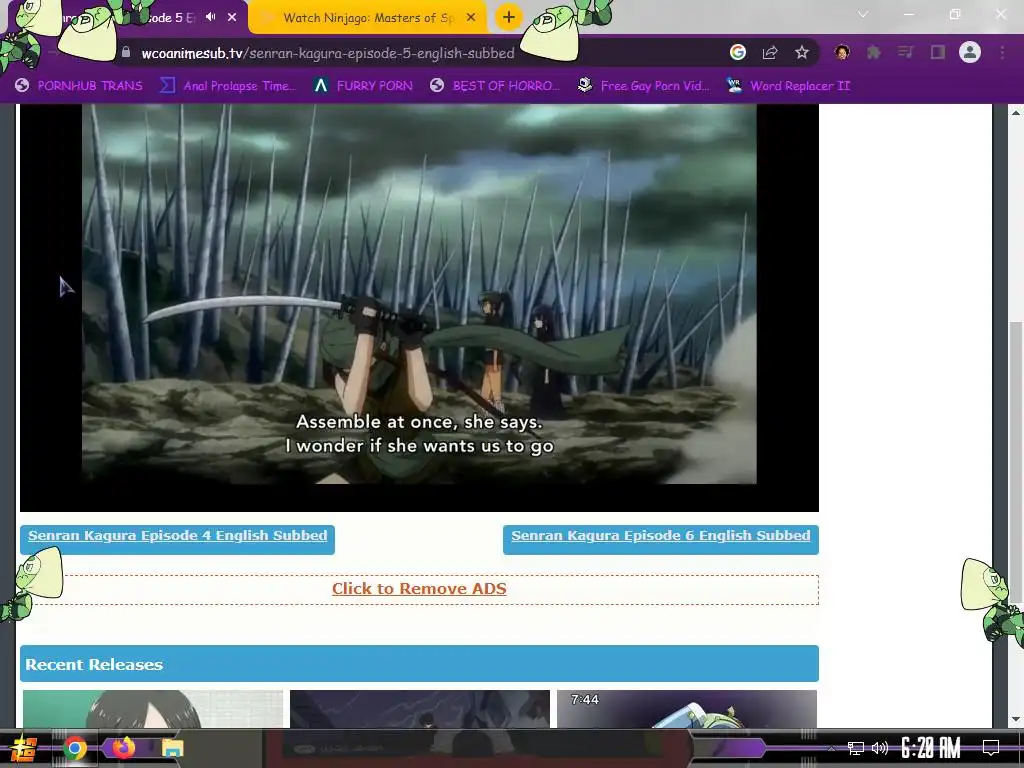Open first Recent Releases thumbnail

pos(153,709)
